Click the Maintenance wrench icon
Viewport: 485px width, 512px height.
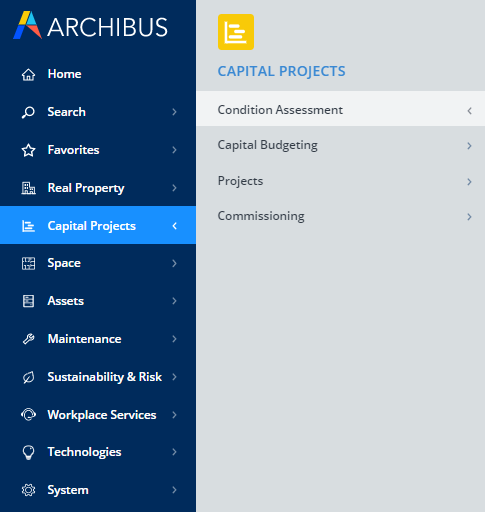point(28,339)
